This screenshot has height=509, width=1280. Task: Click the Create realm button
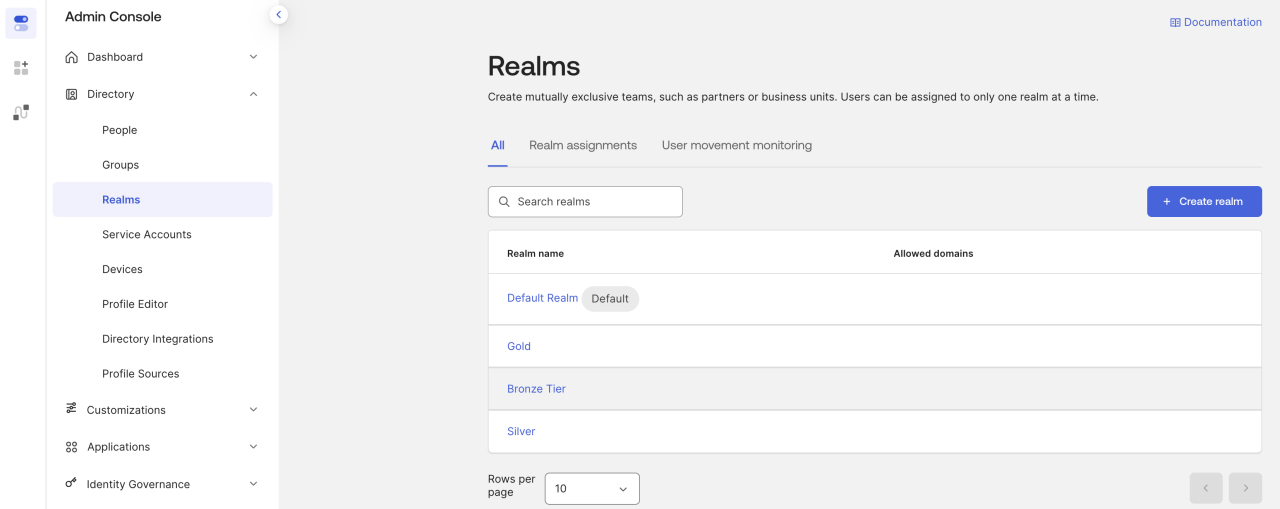(x=1203, y=201)
